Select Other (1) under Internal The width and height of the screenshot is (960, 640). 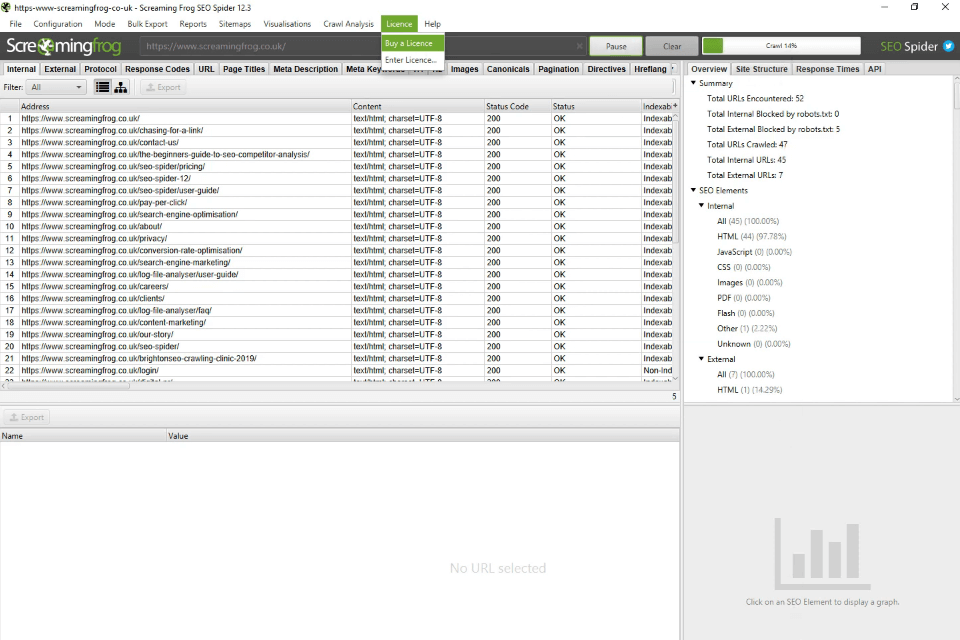point(747,328)
